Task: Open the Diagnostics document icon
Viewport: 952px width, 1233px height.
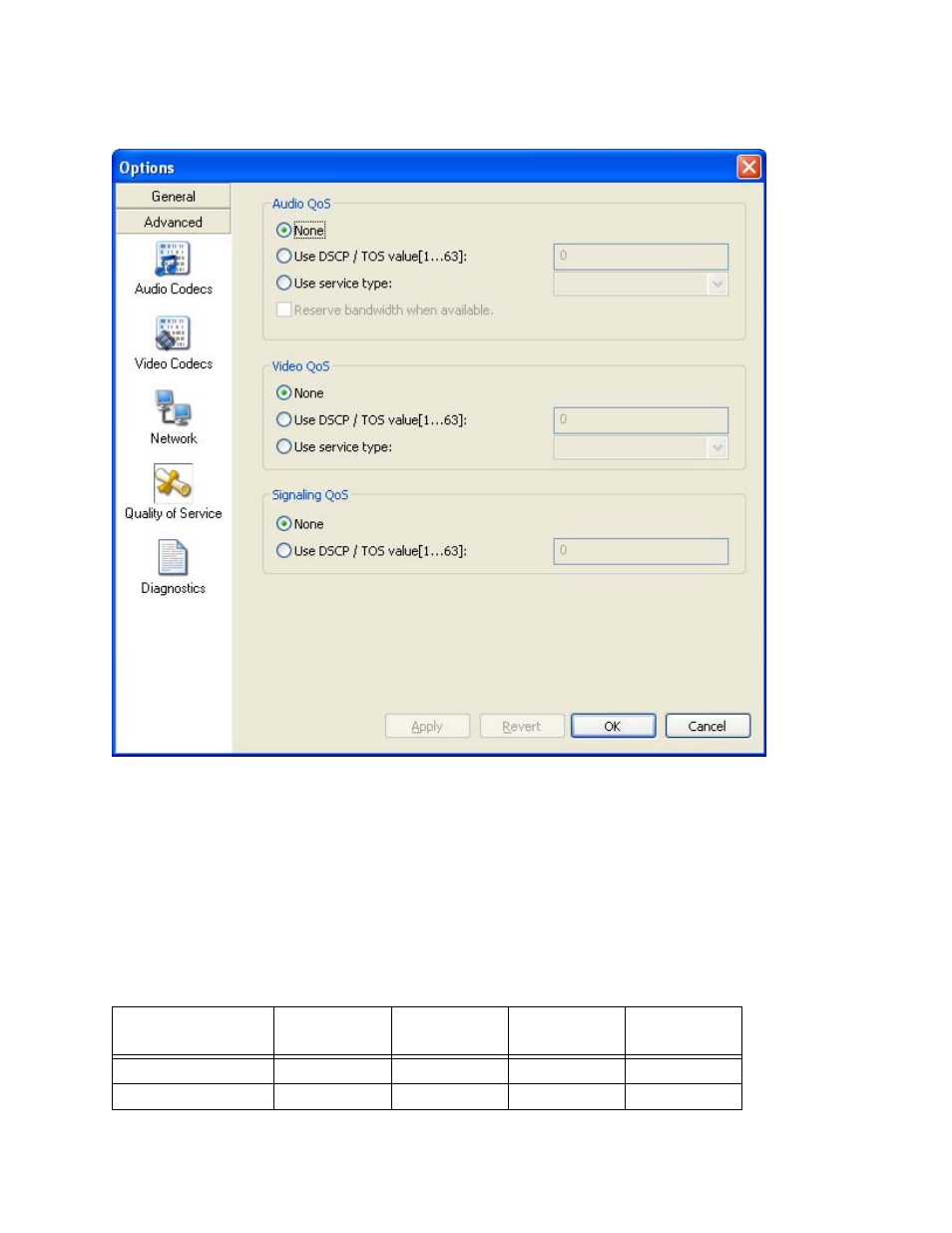Action: (173, 559)
